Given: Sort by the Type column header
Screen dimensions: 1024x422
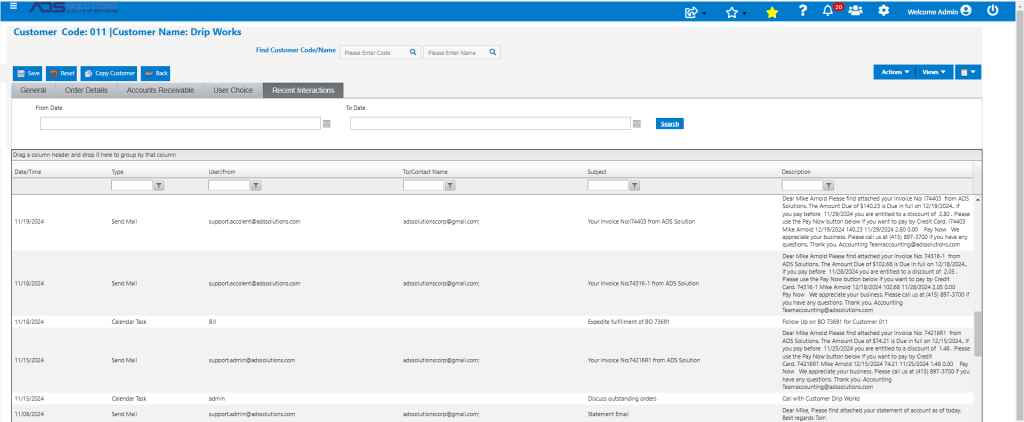Looking at the screenshot, I should tap(118, 172).
